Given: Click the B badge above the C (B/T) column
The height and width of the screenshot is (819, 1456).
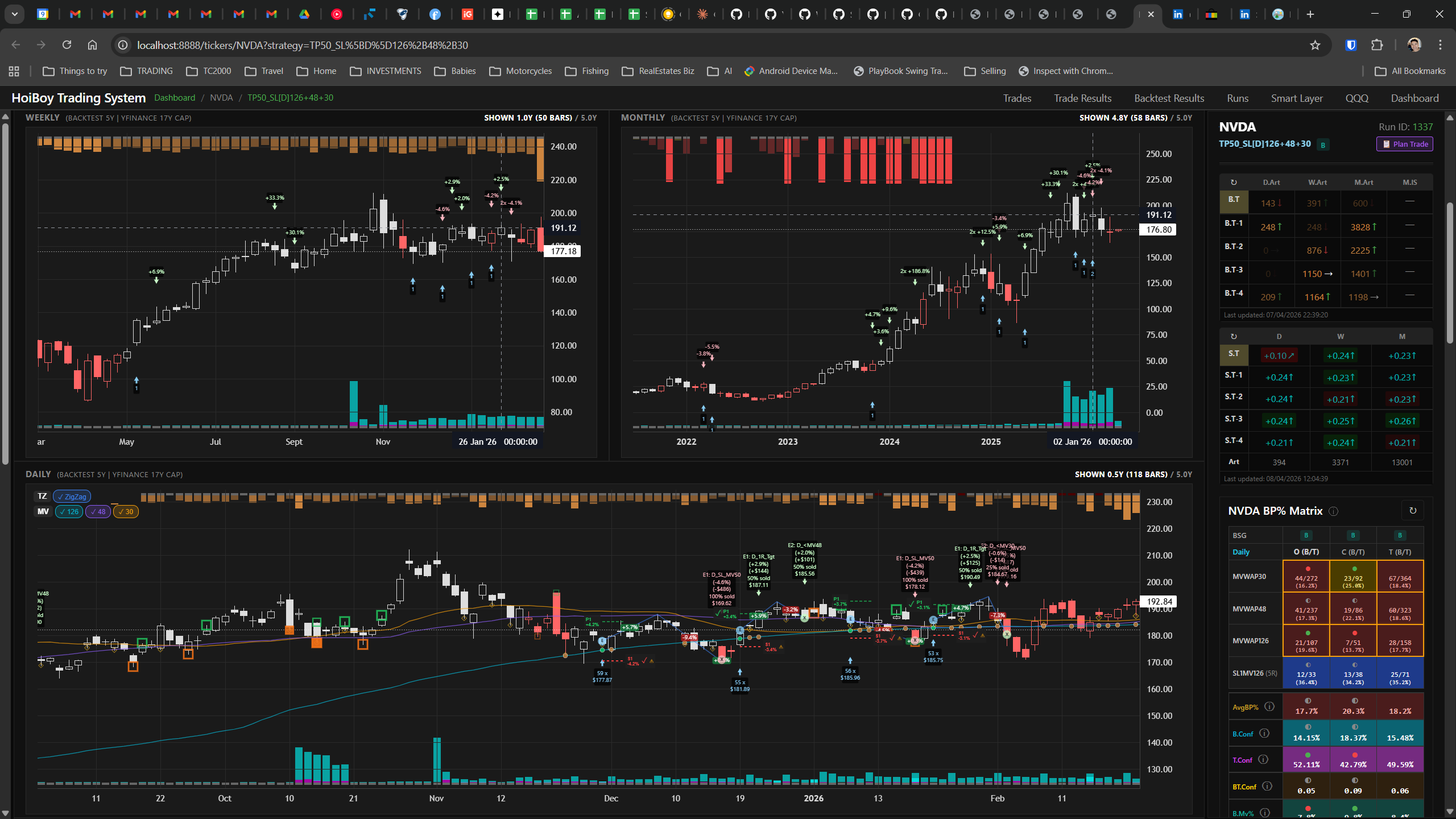Looking at the screenshot, I should 1353,535.
